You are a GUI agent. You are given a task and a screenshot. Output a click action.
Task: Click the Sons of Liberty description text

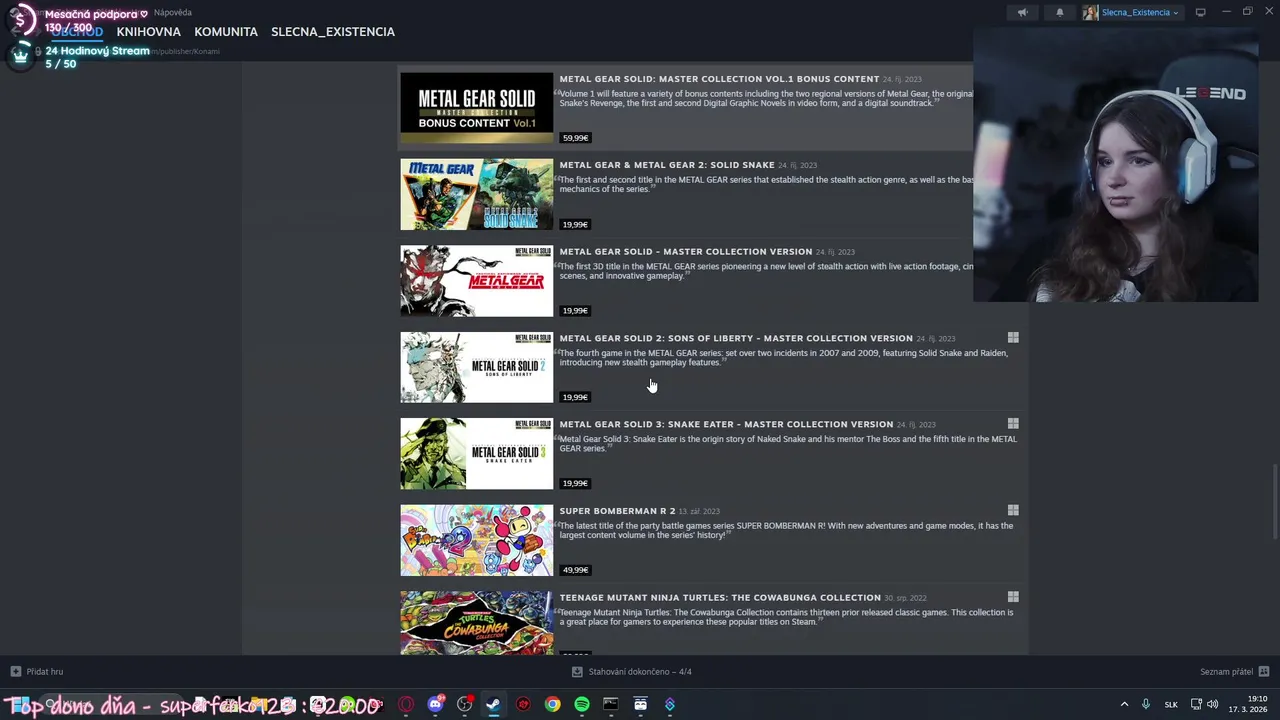click(783, 357)
